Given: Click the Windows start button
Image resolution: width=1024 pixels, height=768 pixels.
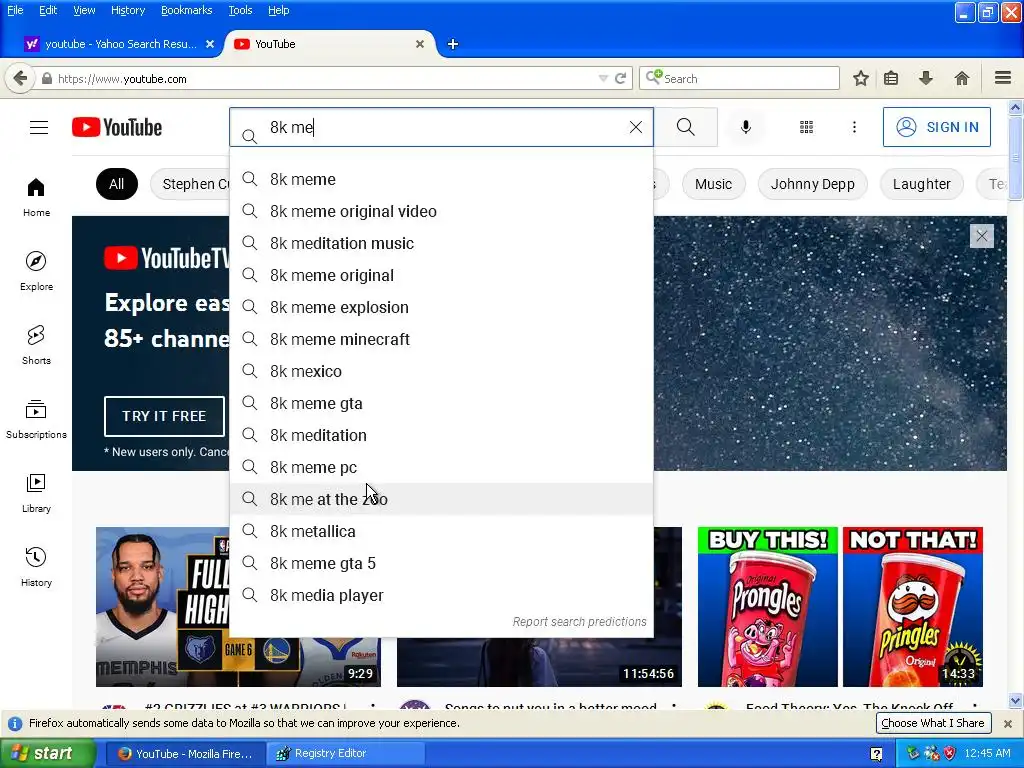Looking at the screenshot, I should coord(46,754).
